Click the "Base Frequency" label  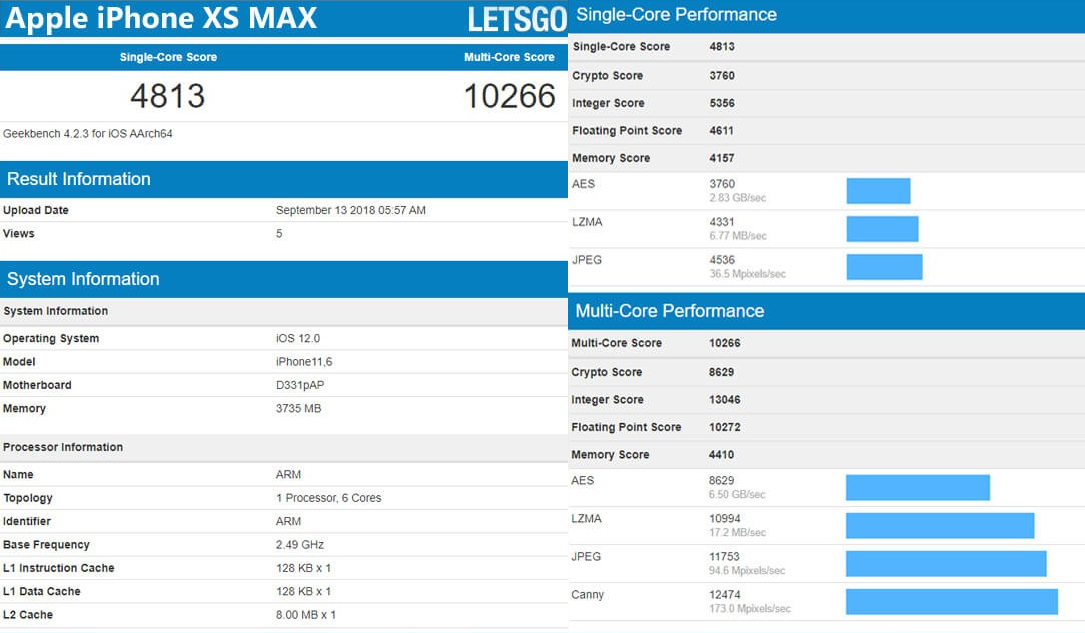(x=46, y=545)
